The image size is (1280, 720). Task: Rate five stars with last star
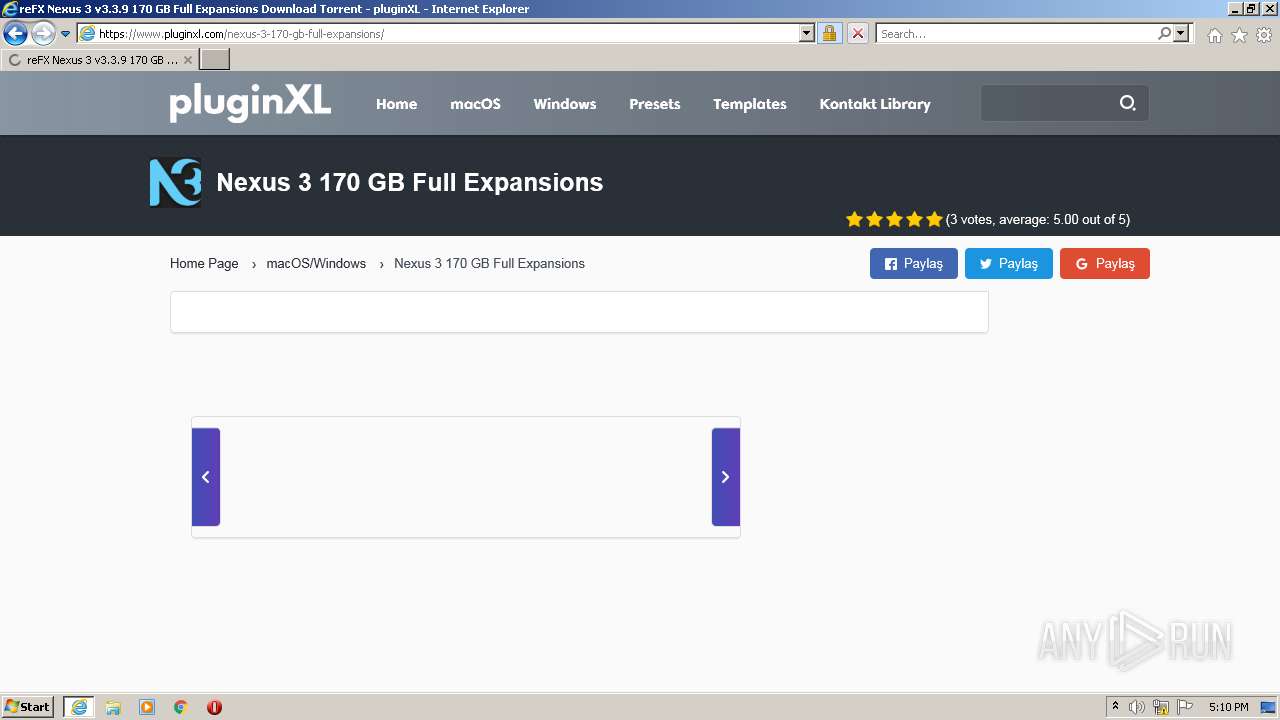[934, 219]
